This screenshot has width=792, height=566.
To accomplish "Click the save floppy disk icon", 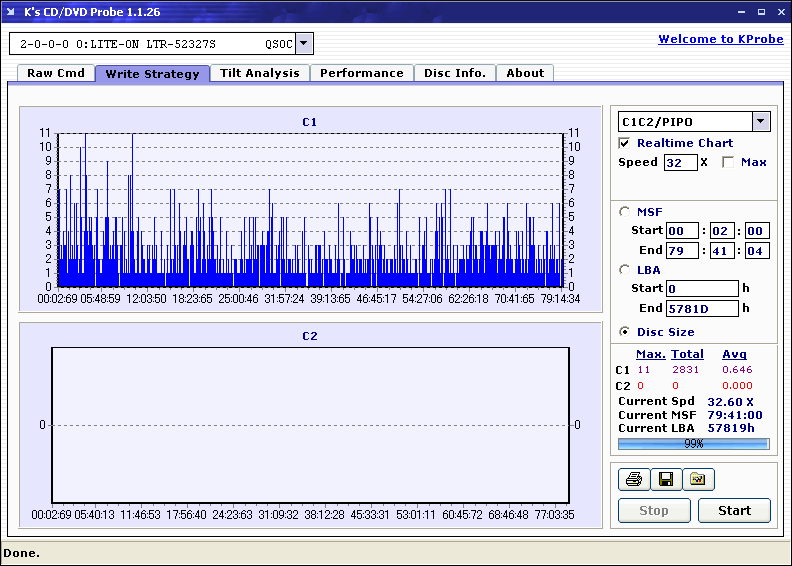I will click(x=665, y=480).
